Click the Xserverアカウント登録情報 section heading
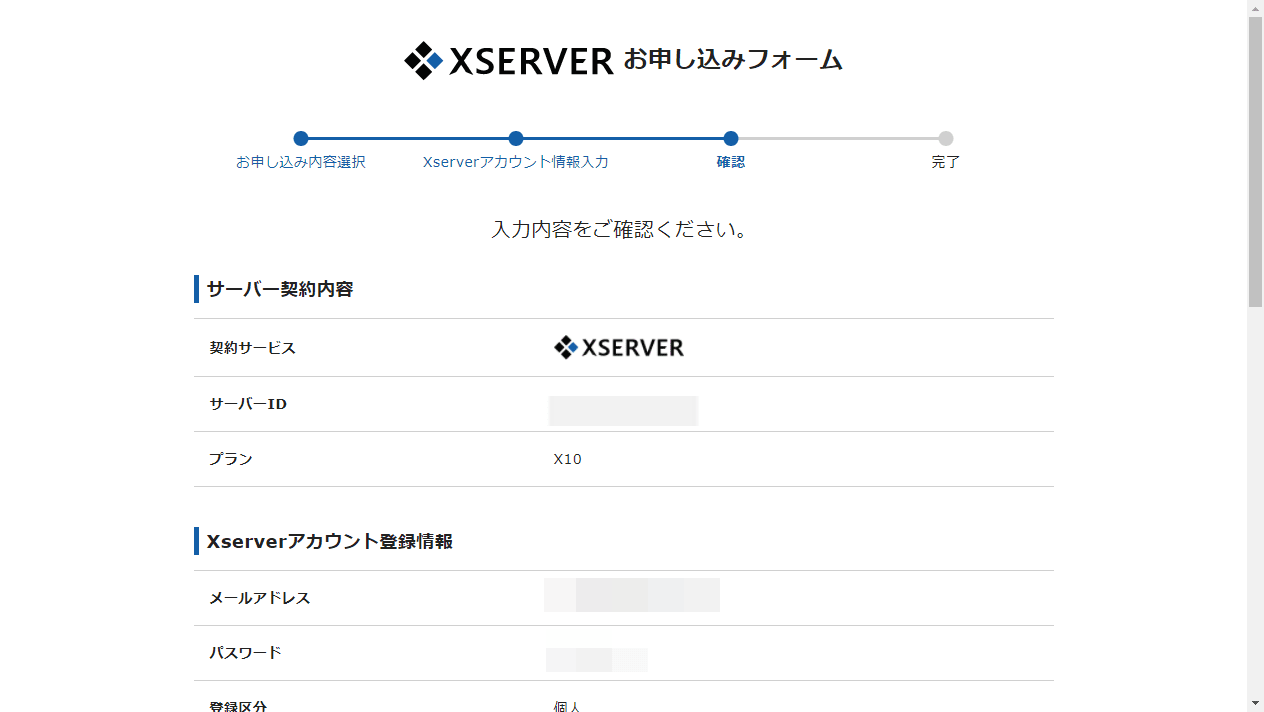Screen dimensions: 1264x712 pos(330,541)
